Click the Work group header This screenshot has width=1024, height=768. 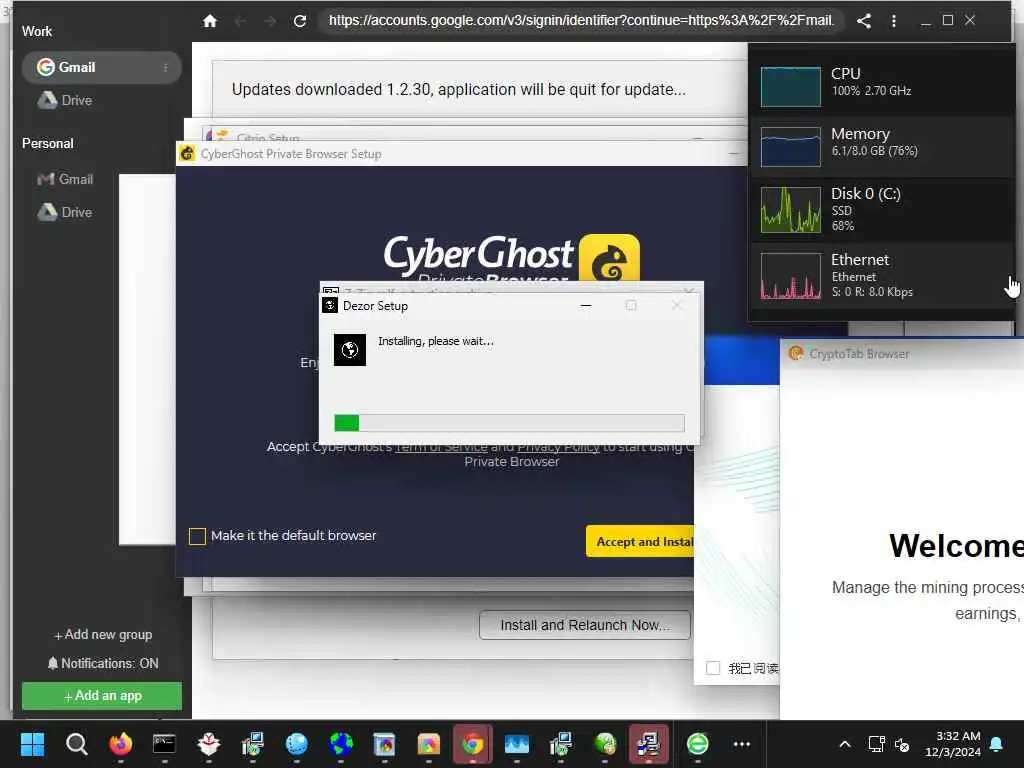click(37, 31)
